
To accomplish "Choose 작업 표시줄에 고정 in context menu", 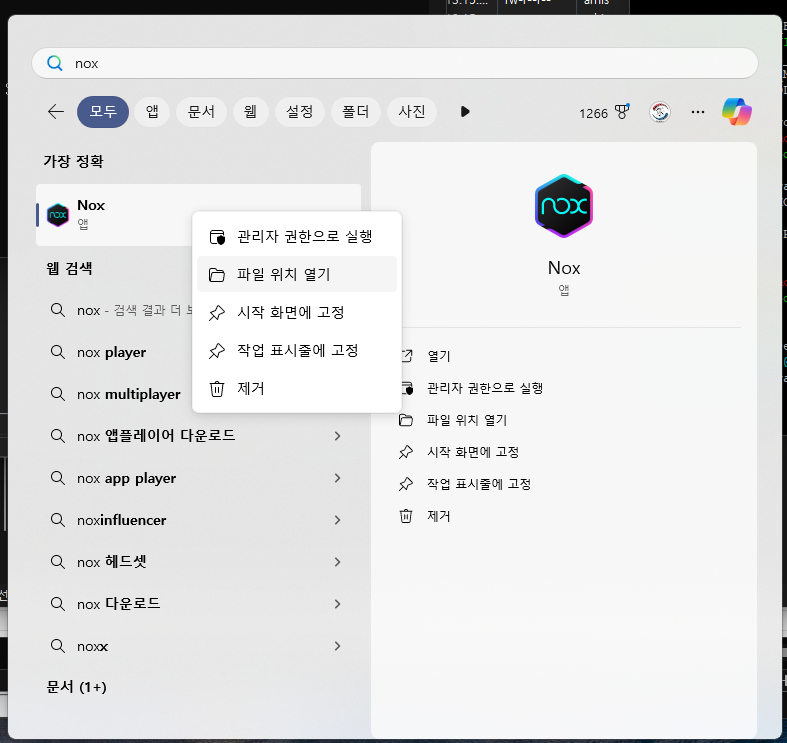I will [297, 350].
